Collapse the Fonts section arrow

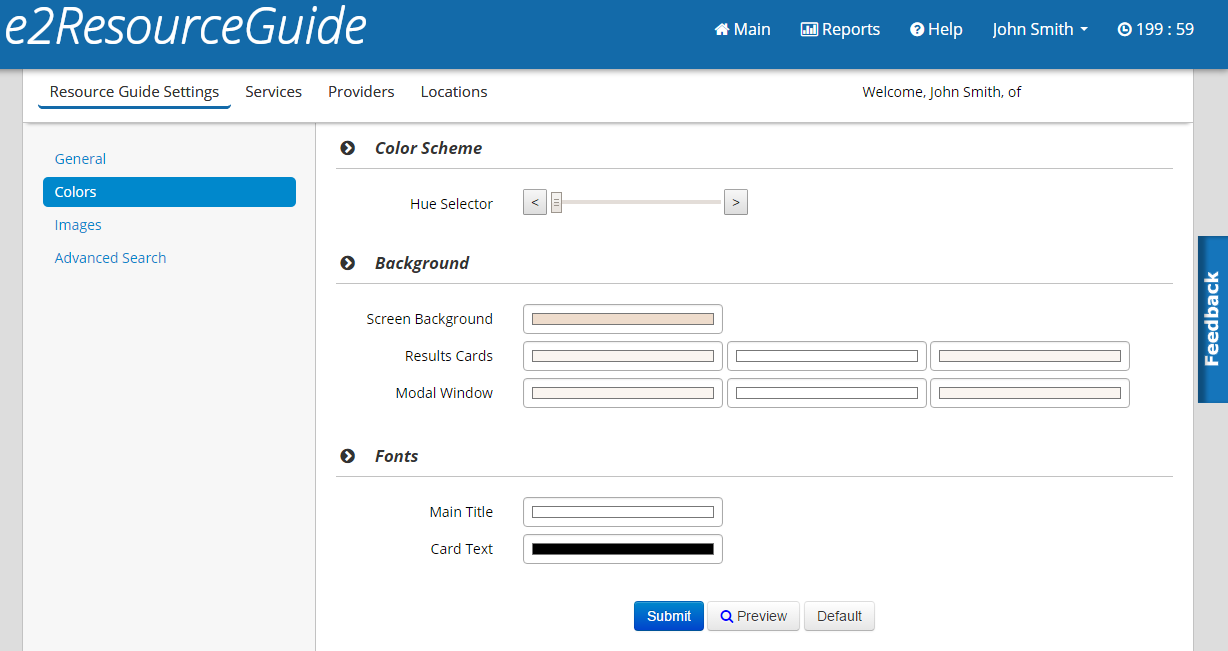point(348,456)
